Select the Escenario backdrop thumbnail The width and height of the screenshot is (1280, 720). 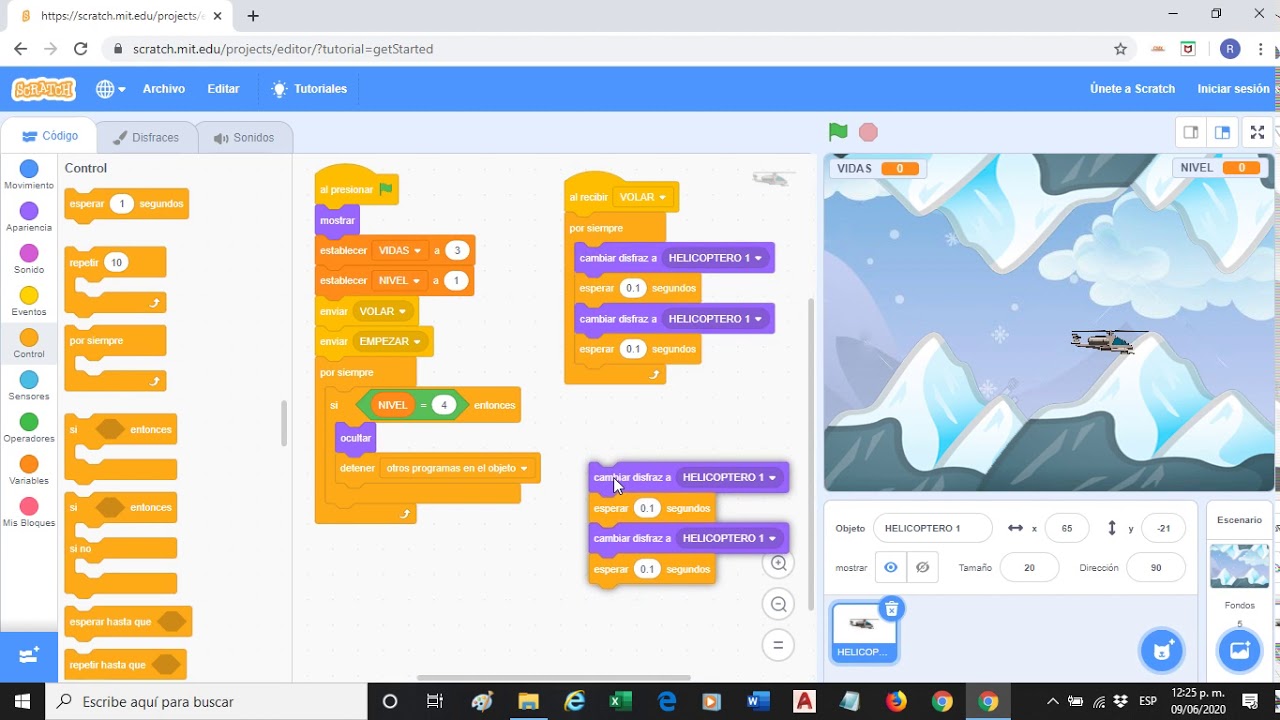(x=1239, y=566)
